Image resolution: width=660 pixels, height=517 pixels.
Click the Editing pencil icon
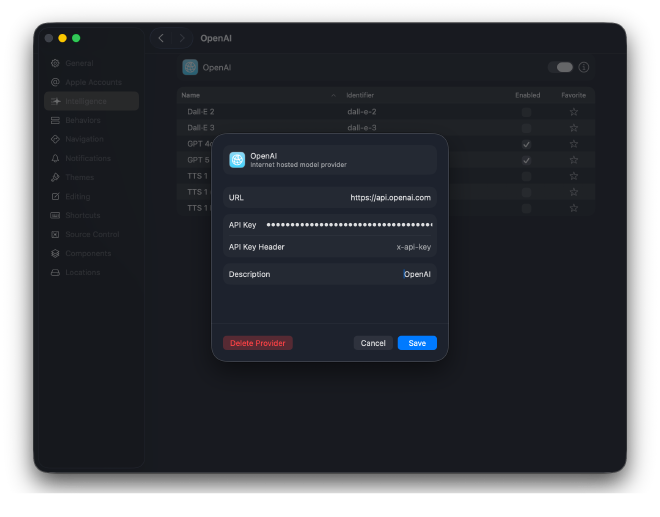click(55, 196)
